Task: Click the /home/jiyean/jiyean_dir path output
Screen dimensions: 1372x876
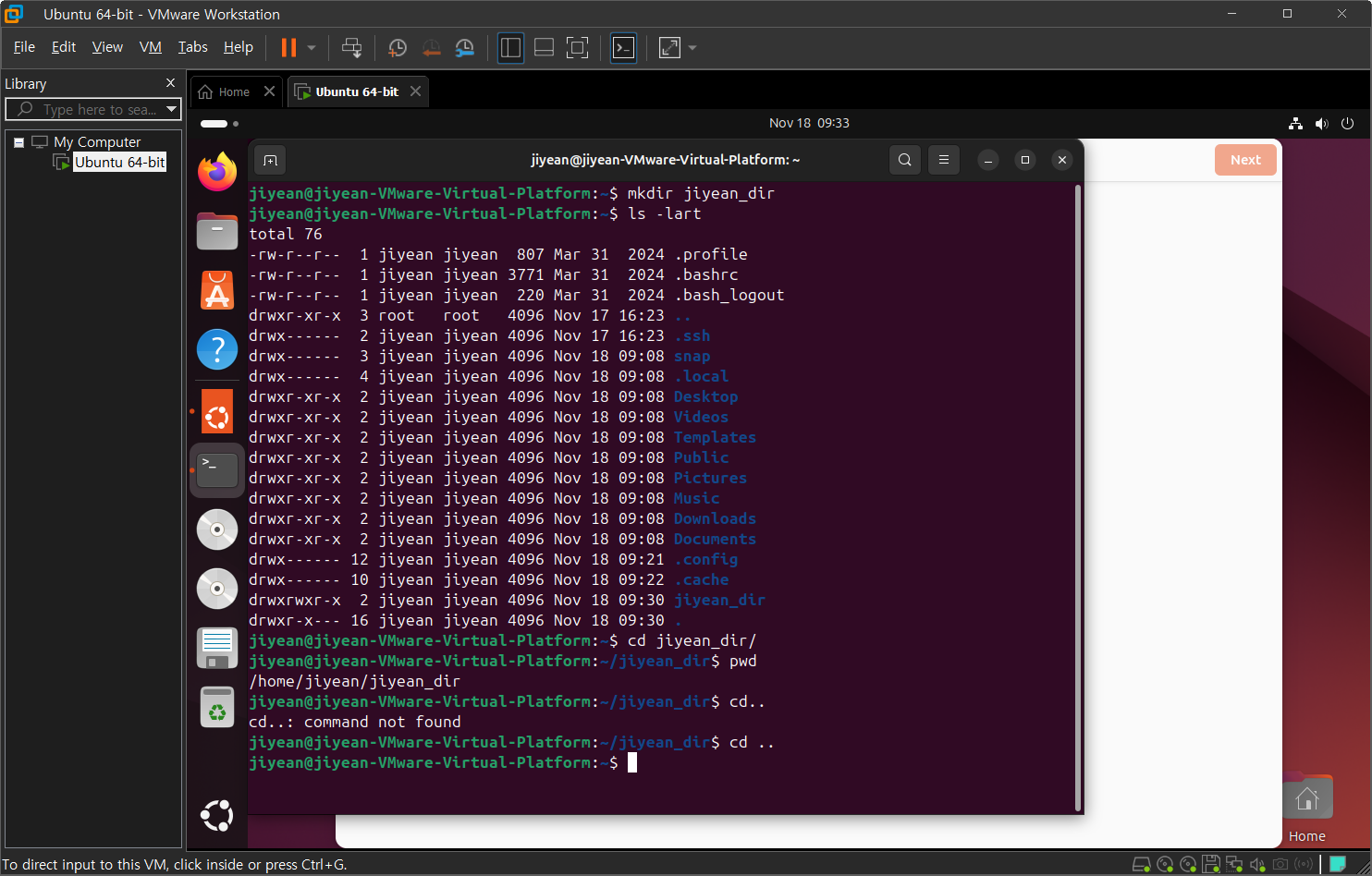Action: tap(355, 682)
